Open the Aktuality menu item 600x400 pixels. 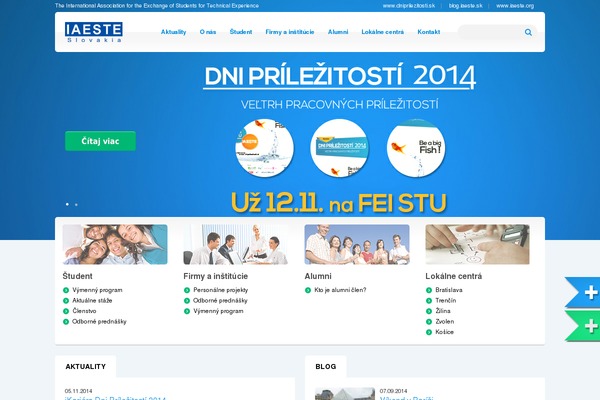[173, 32]
